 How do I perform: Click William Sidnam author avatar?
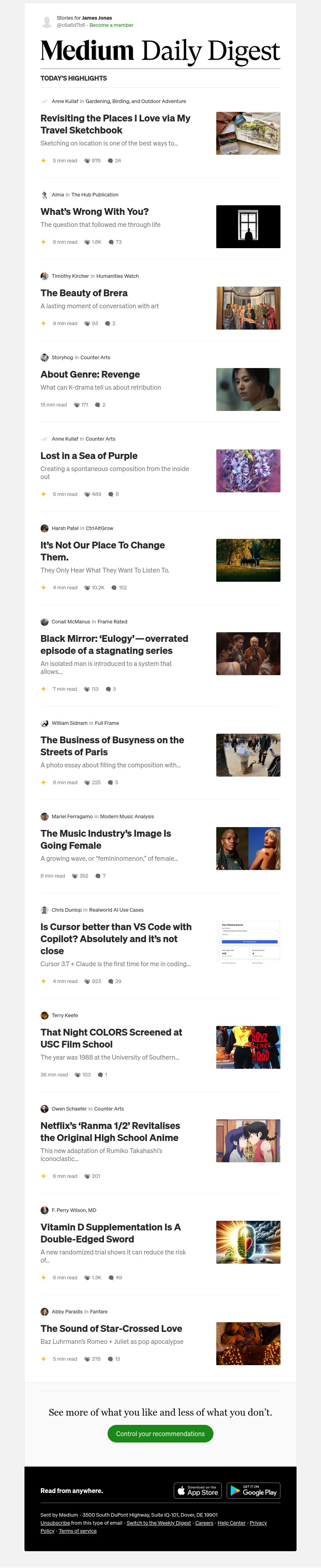click(x=44, y=723)
